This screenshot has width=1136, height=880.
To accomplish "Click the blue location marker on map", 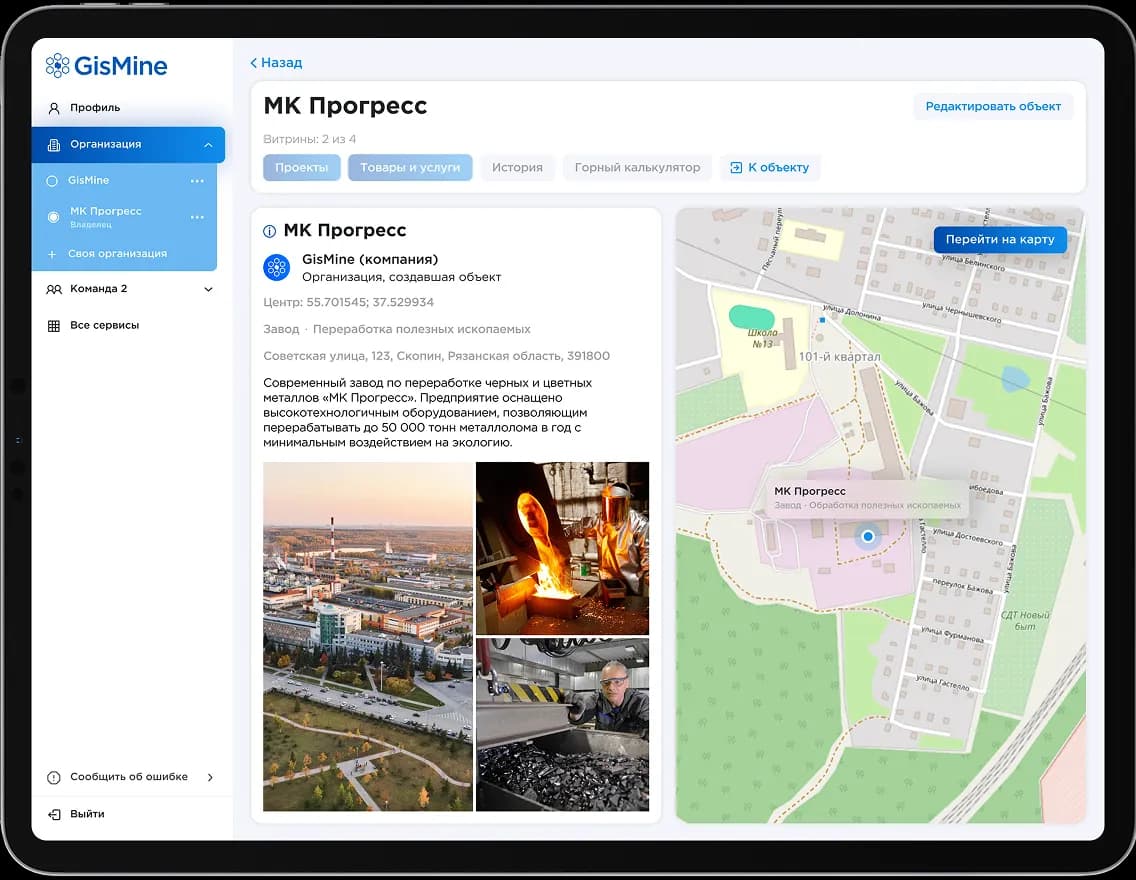I will coord(868,537).
